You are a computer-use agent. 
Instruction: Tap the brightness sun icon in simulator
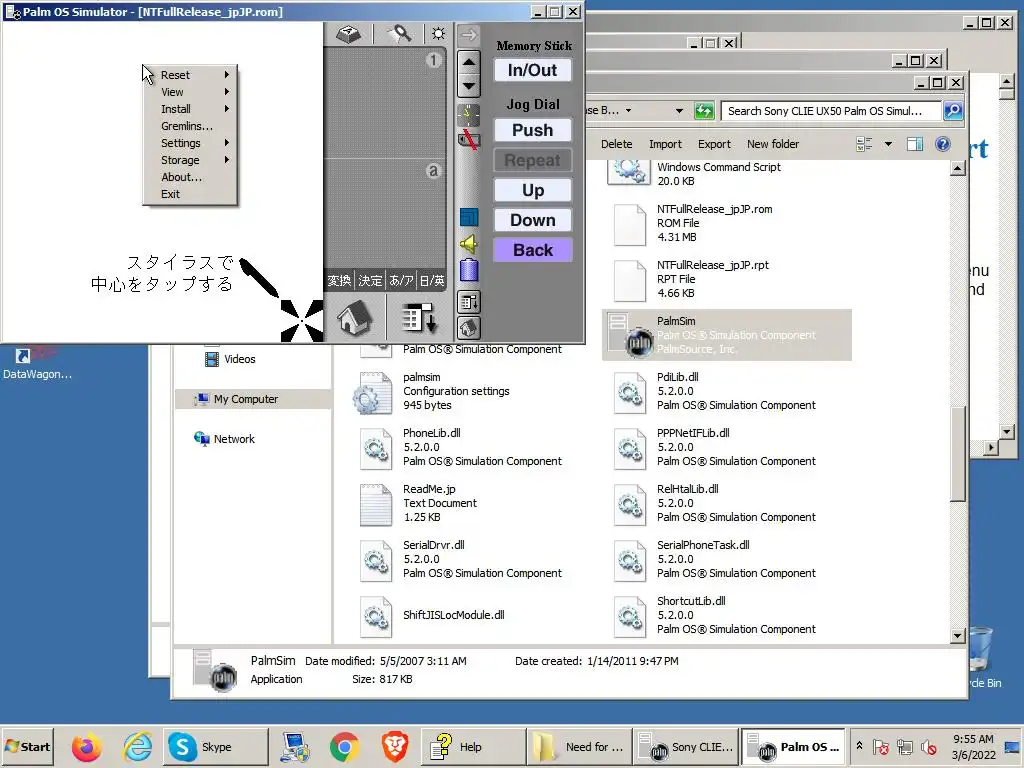point(438,33)
